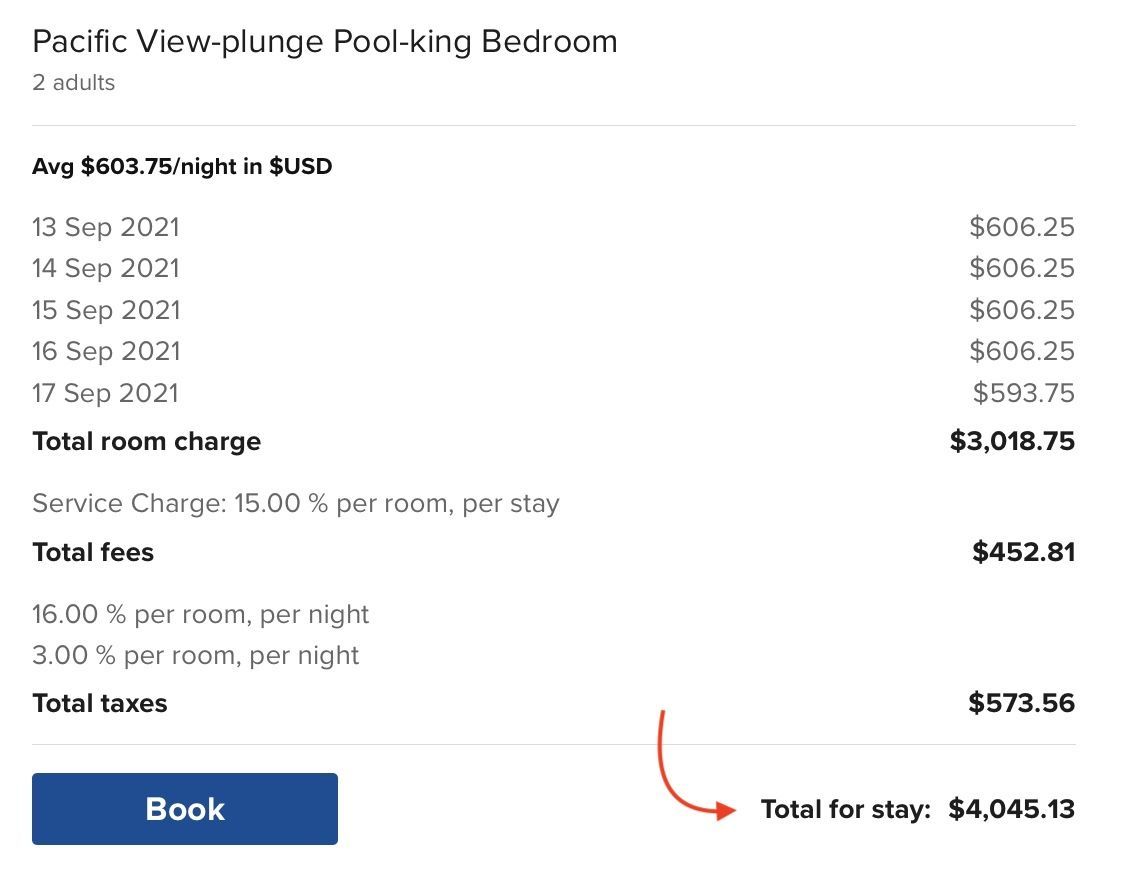Select the 15 Sep 2021 date row
Screen dimensions: 1136x872
[x=554, y=310]
